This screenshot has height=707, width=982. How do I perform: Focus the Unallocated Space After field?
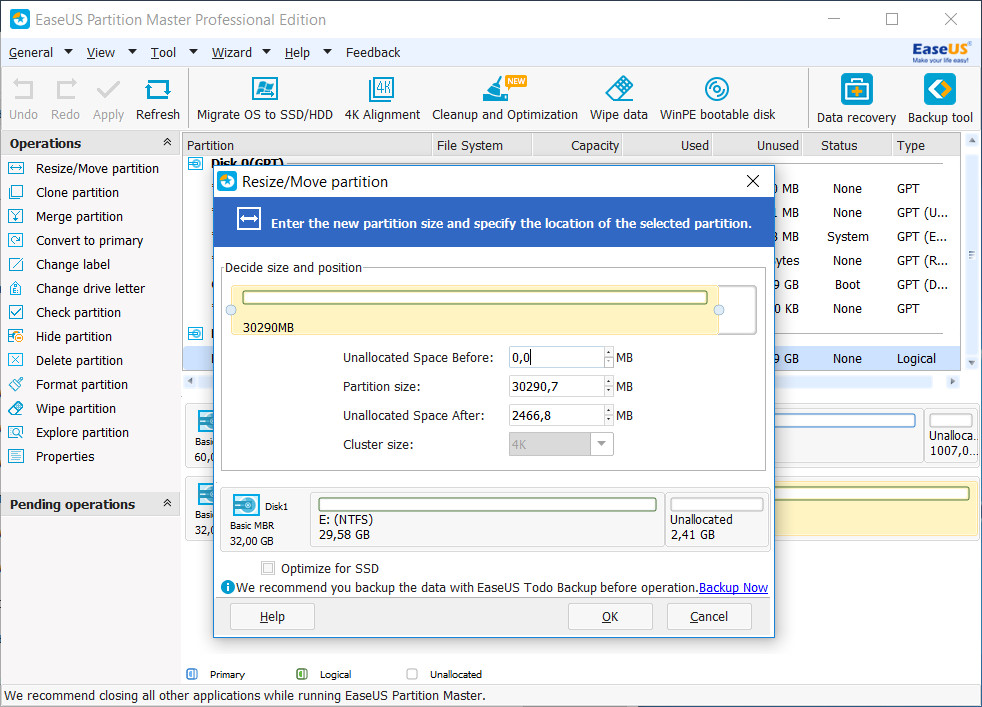pyautogui.click(x=556, y=415)
